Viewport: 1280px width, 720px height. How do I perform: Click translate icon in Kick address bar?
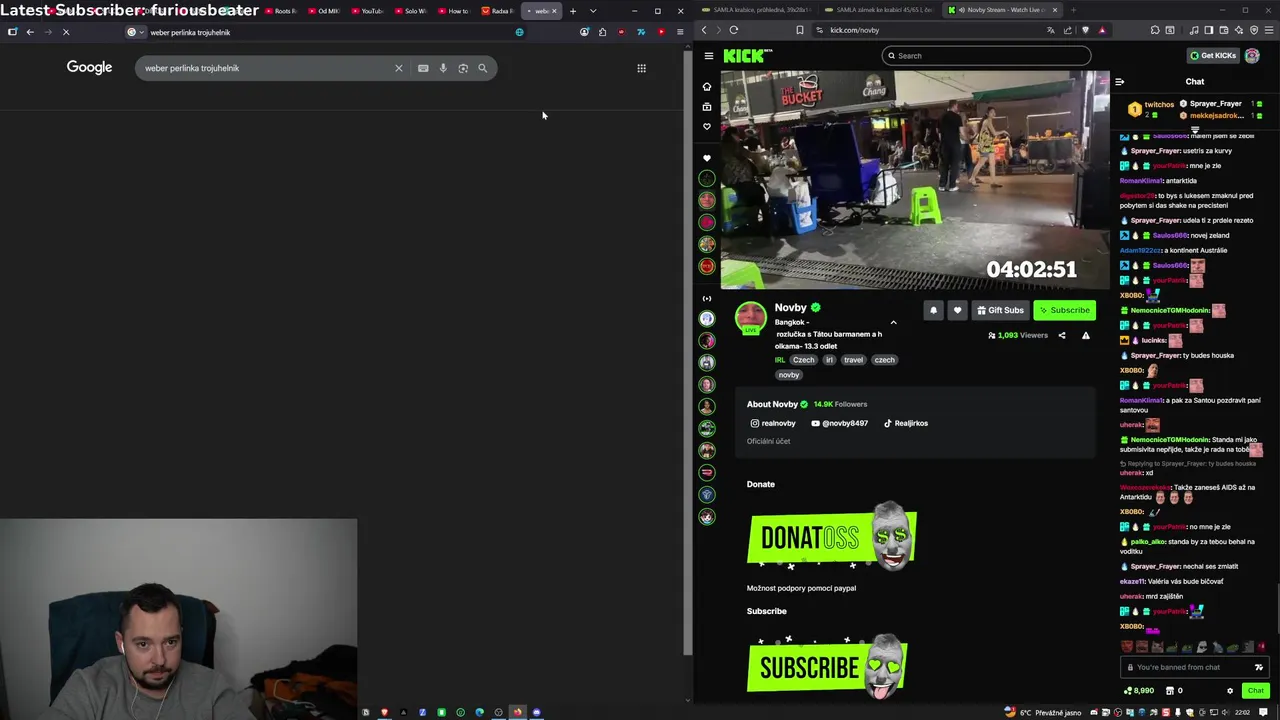(1050, 30)
